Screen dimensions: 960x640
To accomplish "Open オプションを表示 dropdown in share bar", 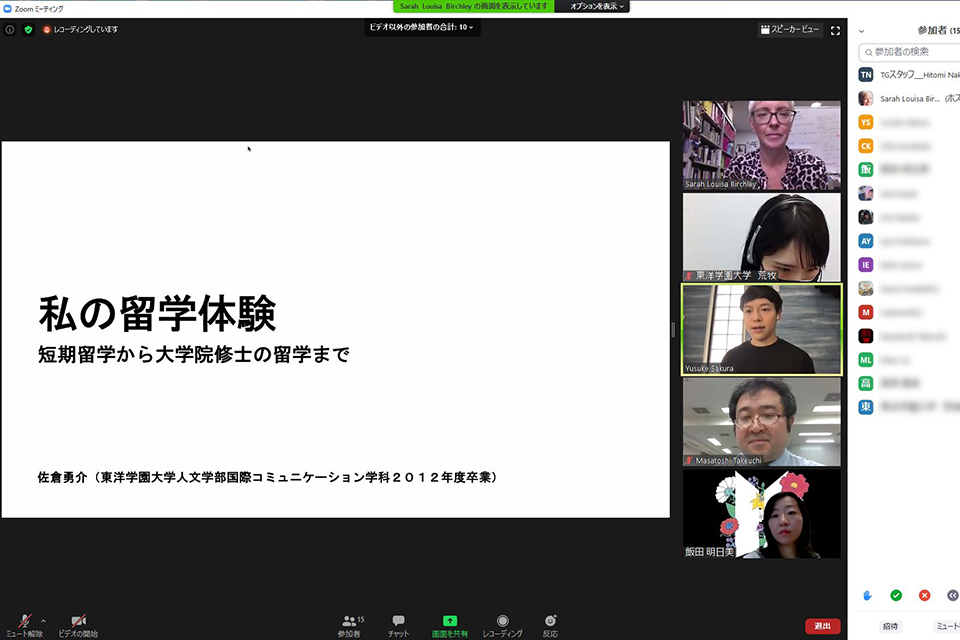I will [596, 6].
